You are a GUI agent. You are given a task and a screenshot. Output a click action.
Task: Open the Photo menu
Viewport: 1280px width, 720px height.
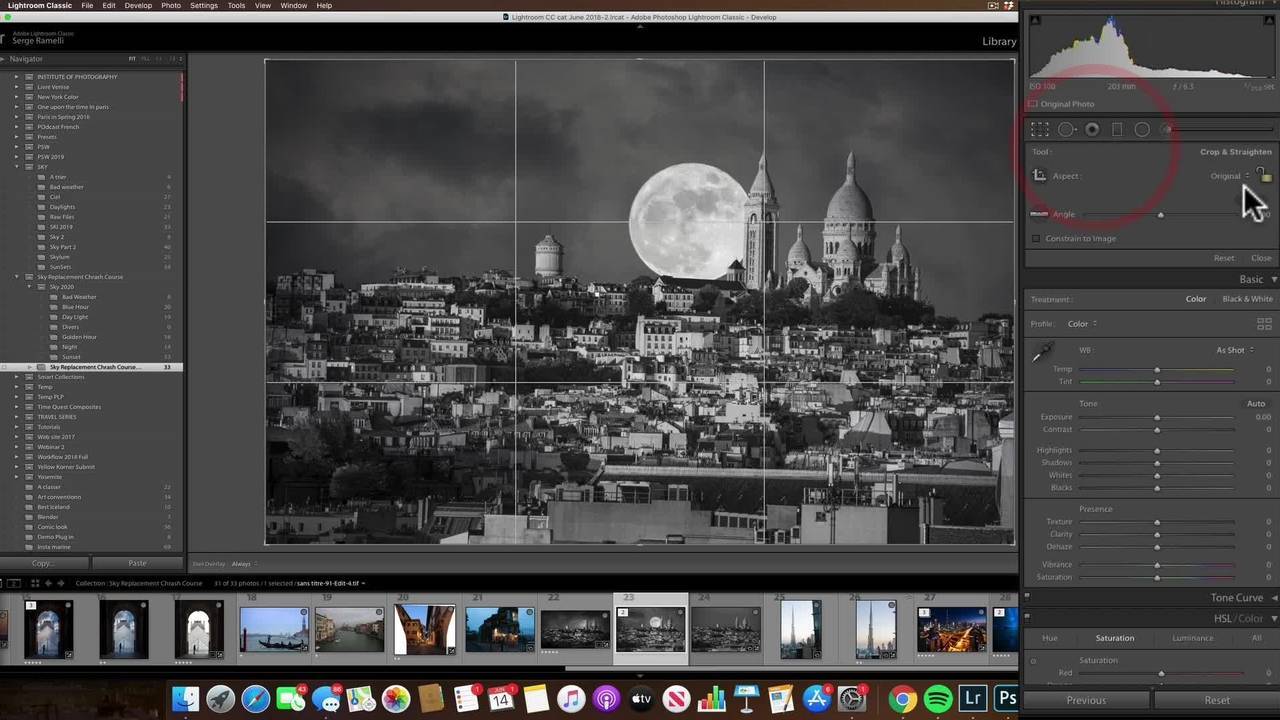click(171, 6)
